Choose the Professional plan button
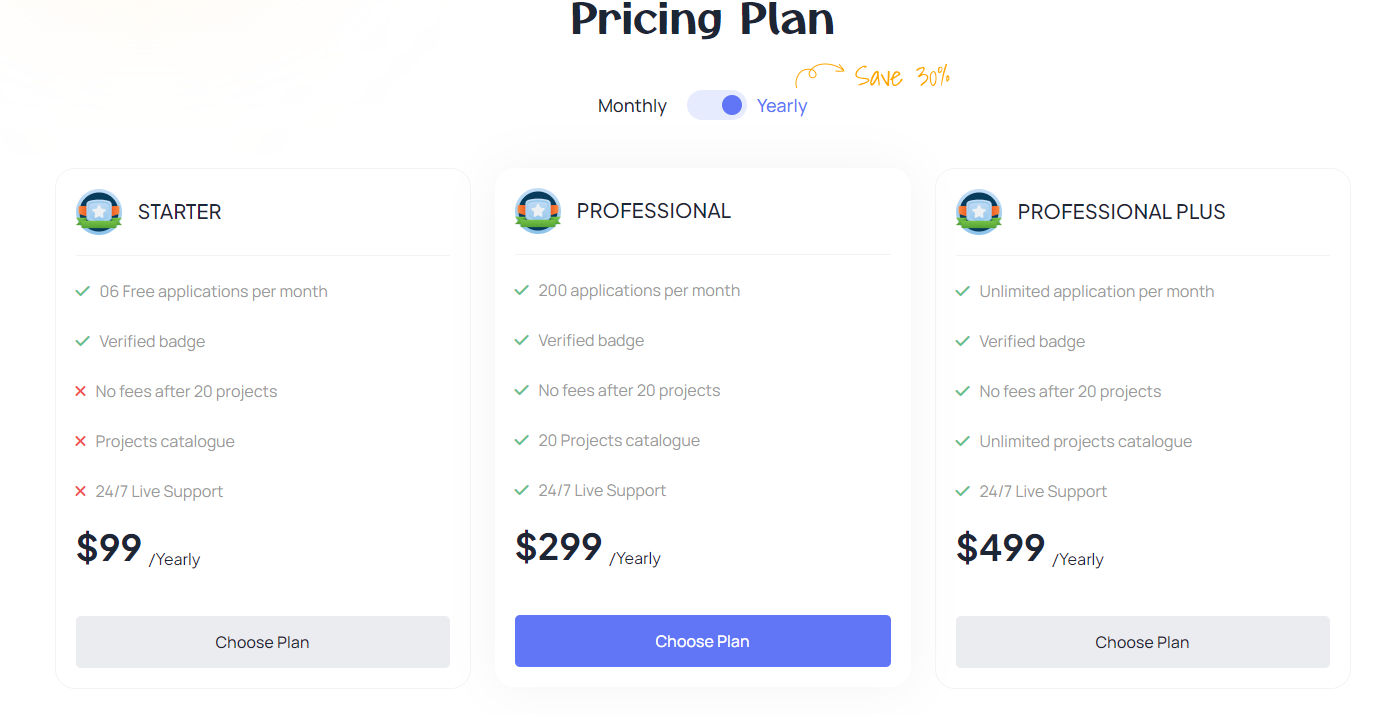This screenshot has height=715, width=1382. pos(703,641)
